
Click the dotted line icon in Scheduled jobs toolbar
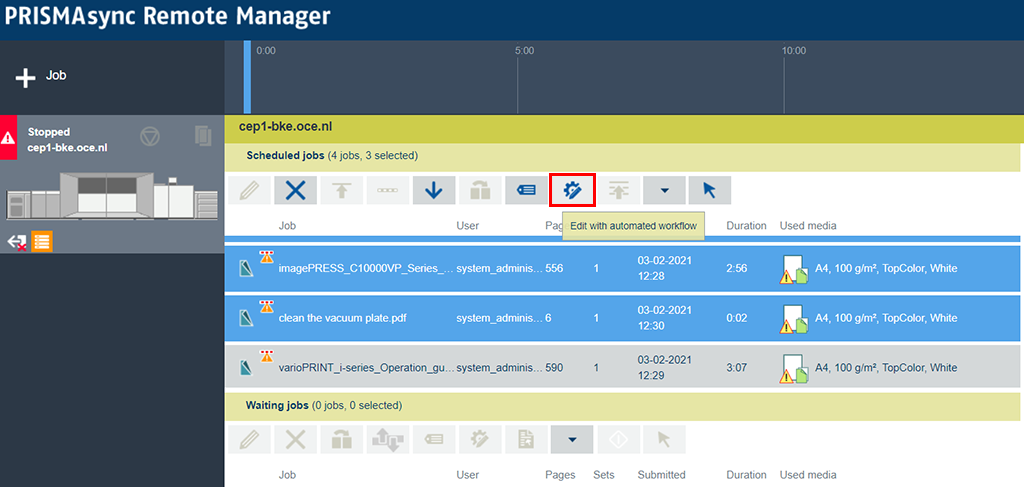coord(388,191)
